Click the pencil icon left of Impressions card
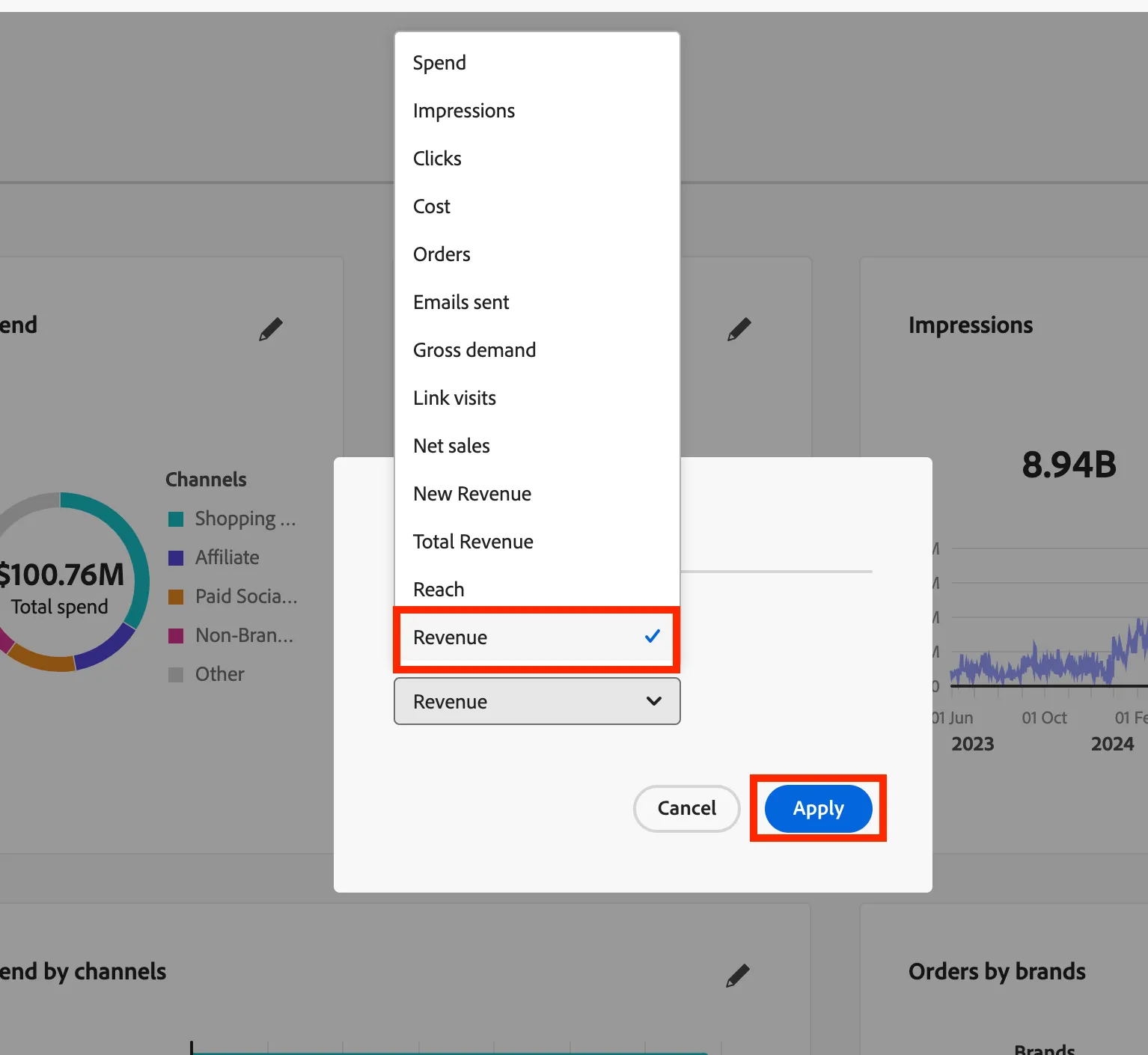This screenshot has width=1148, height=1055. 739,329
